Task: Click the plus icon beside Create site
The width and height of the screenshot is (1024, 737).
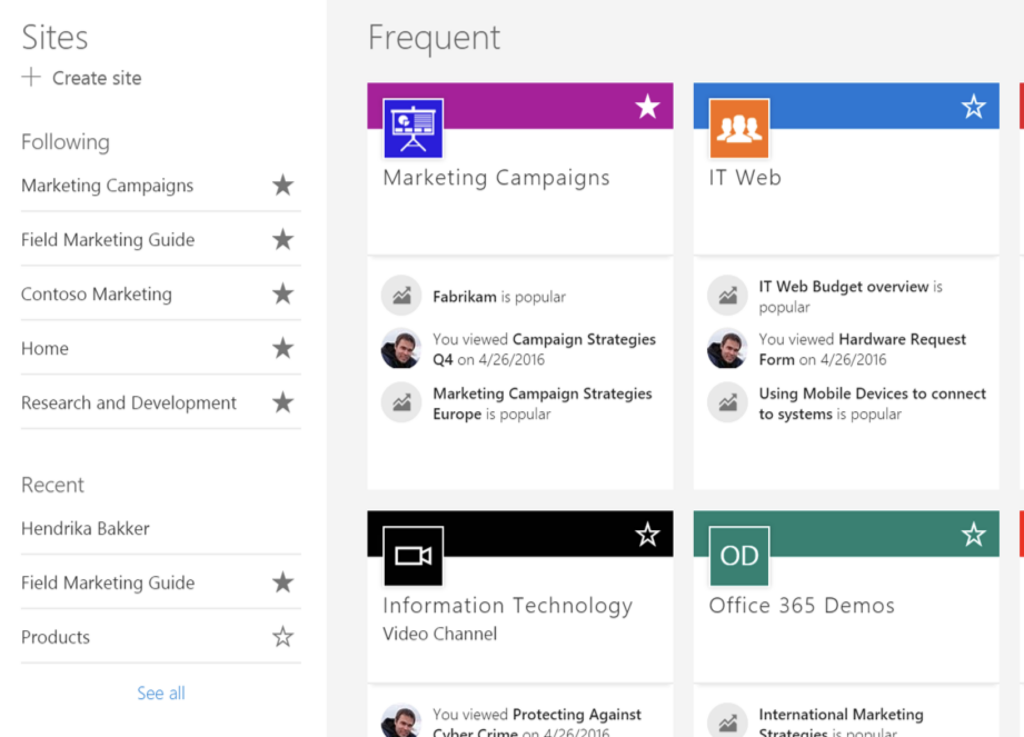Action: (31, 77)
